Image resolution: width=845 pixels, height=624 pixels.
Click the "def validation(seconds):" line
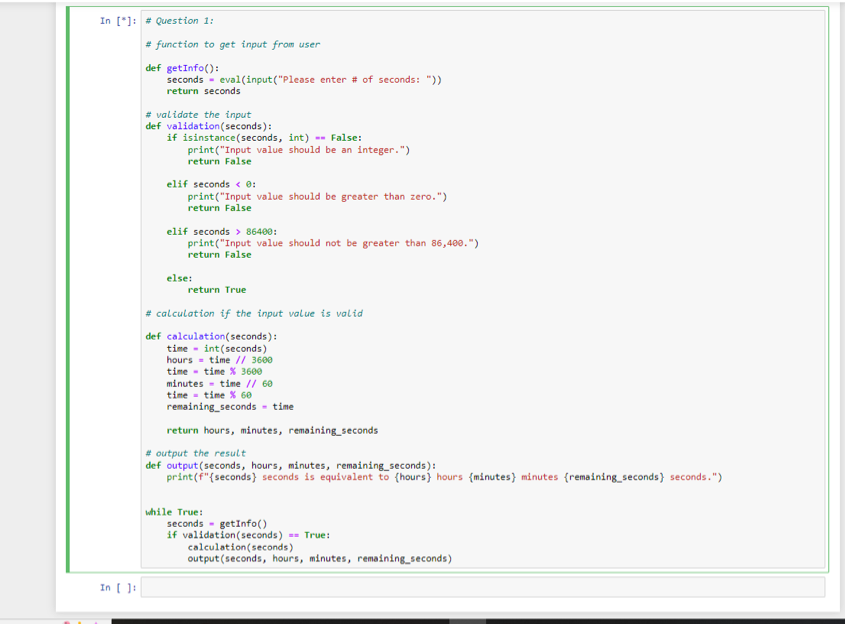[x=209, y=126]
